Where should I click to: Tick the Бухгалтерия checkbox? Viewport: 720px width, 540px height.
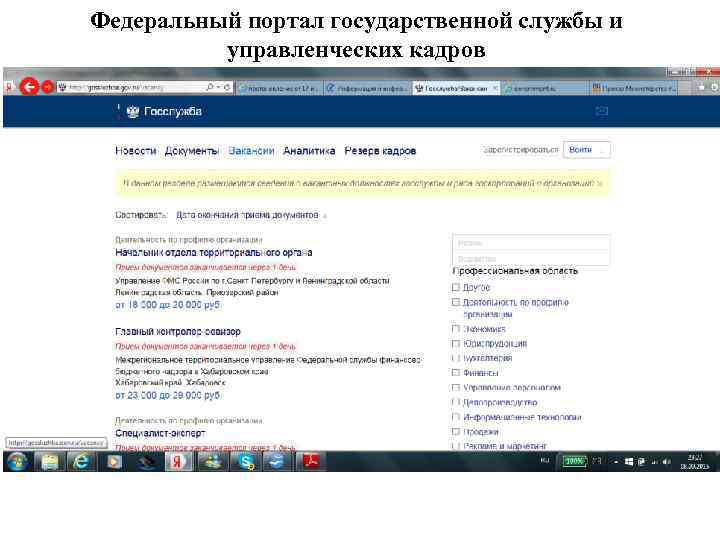point(456,358)
